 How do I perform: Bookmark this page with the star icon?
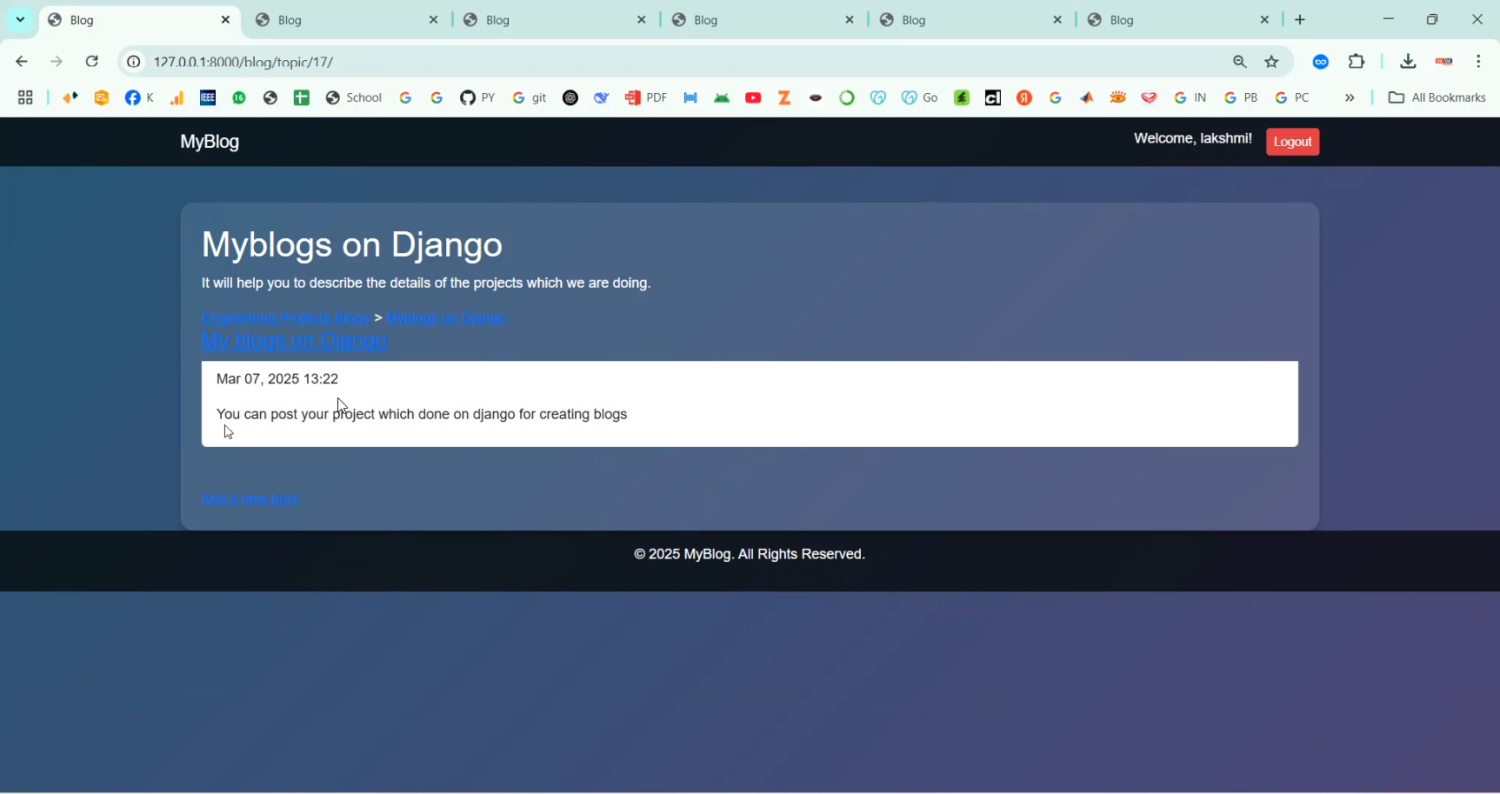coord(1272,62)
